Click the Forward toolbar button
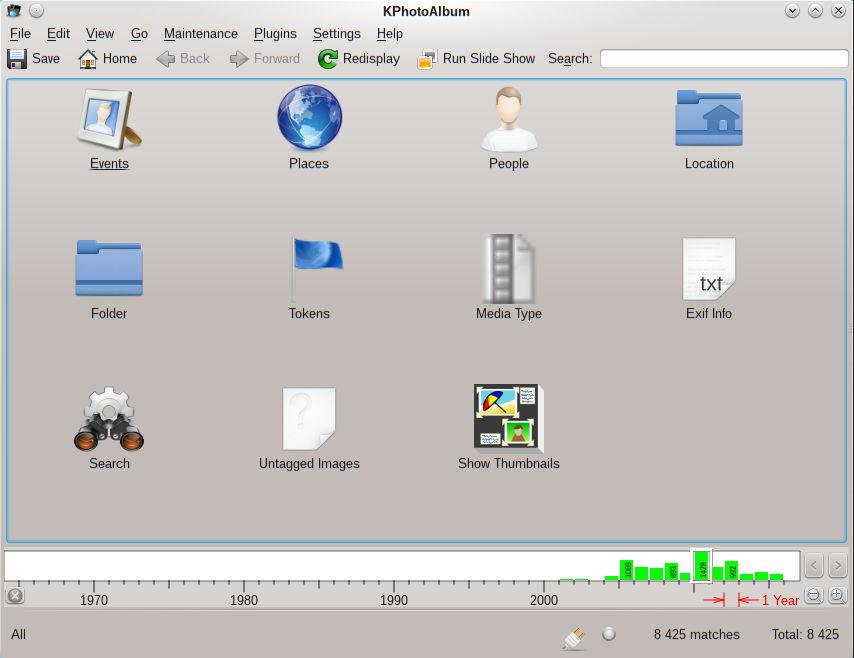This screenshot has width=854, height=658. pos(265,58)
